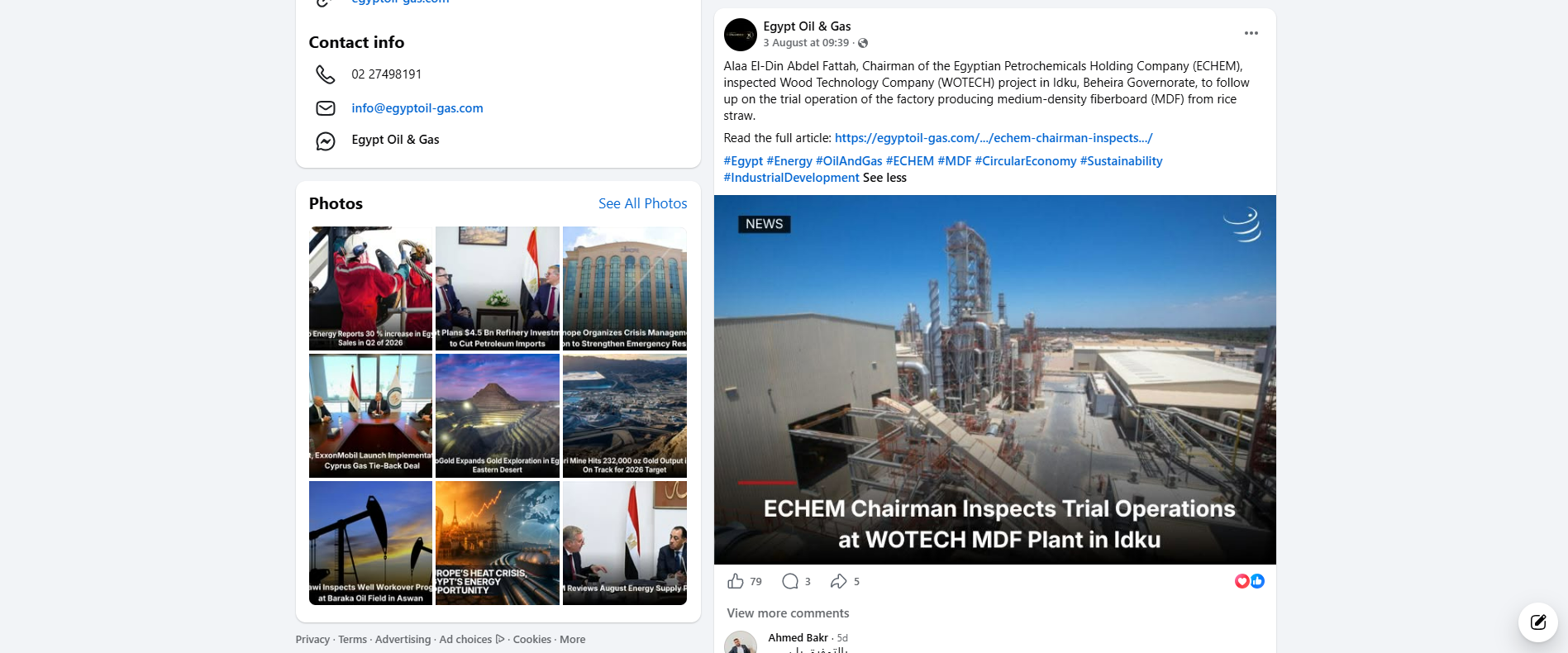
Task: Like the ECHEM post with thumbs-up icon
Action: [x=736, y=581]
